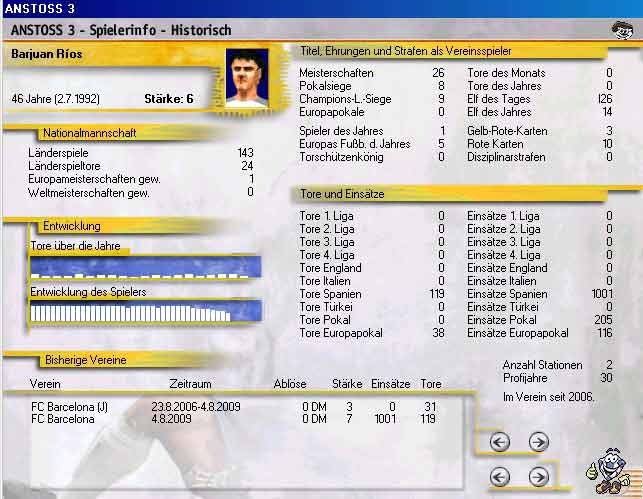Viewport: 643px width, 499px height.
Task: Click the '46 Jahre (2.7.1992)' text
Action: pos(56,99)
